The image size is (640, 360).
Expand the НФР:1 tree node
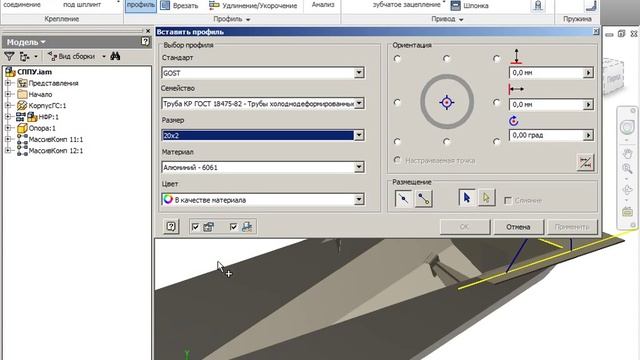(x=8, y=117)
